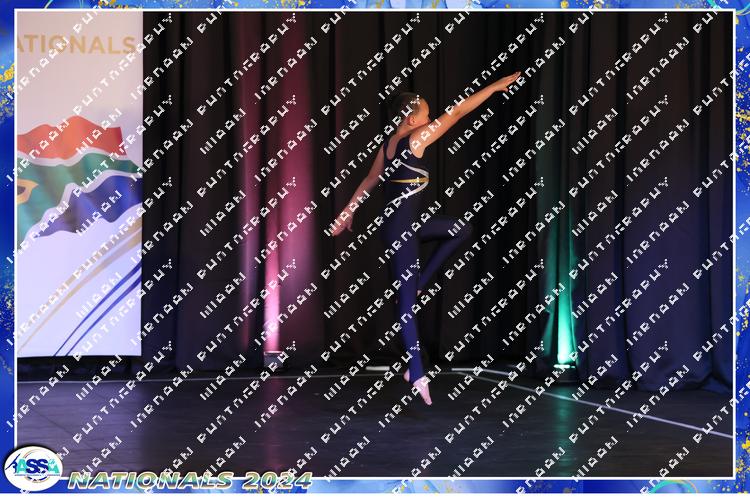The width and height of the screenshot is (750, 500).
Task: Click the black curtain right of the dancer
Action: [x=650, y=200]
